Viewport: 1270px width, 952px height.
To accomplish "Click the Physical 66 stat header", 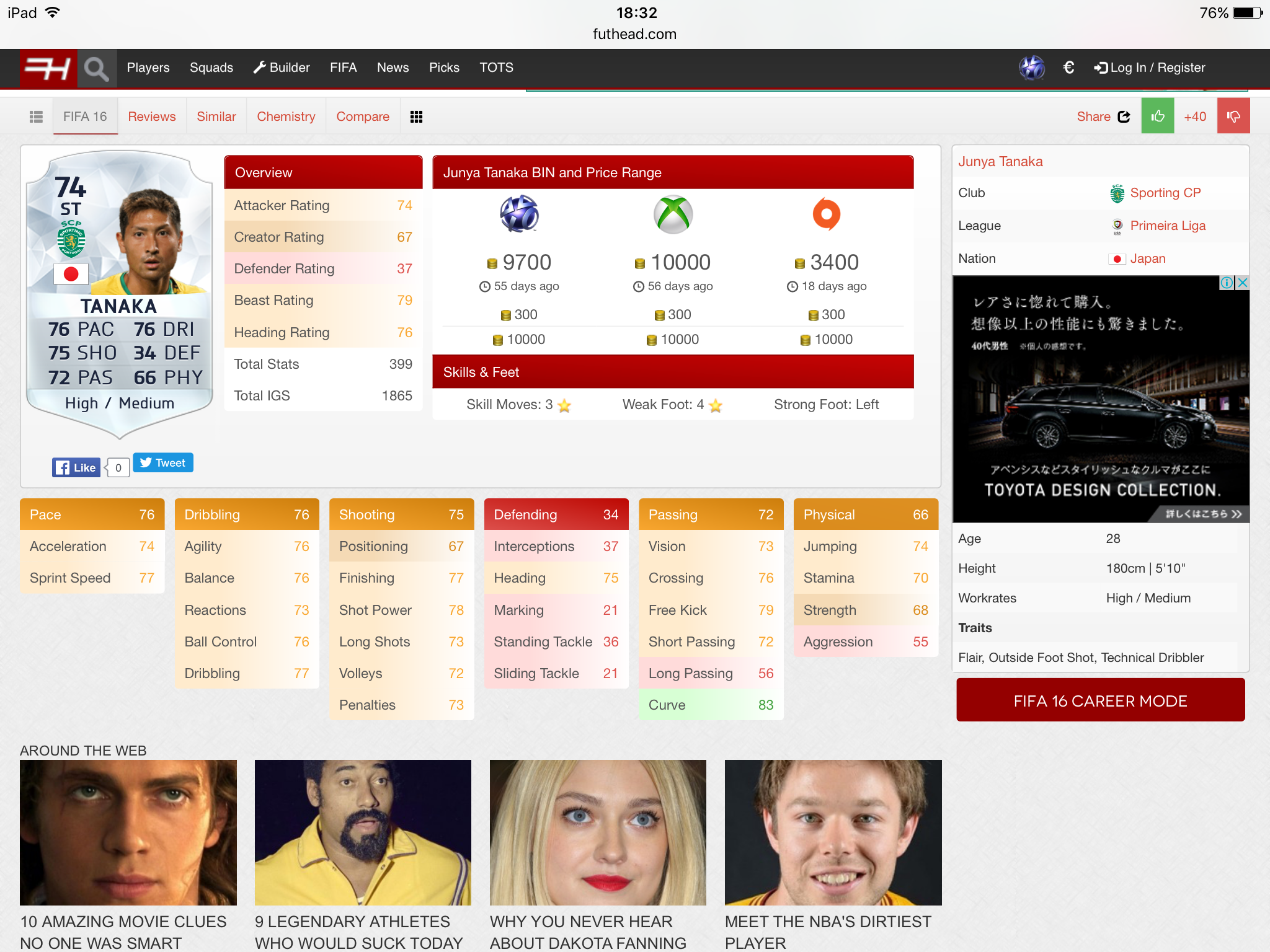I will pyautogui.click(x=866, y=514).
